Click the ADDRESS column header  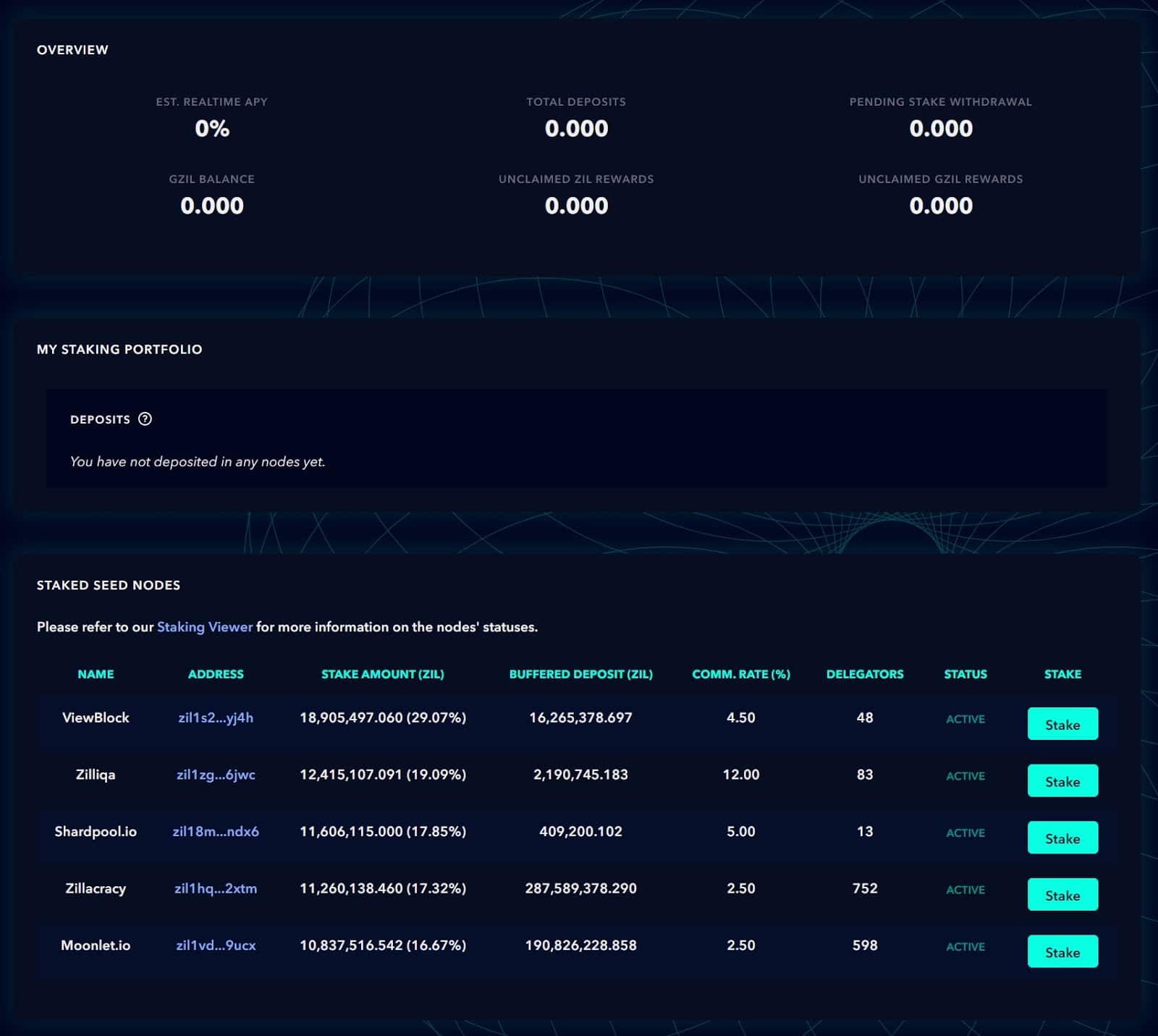click(x=216, y=674)
